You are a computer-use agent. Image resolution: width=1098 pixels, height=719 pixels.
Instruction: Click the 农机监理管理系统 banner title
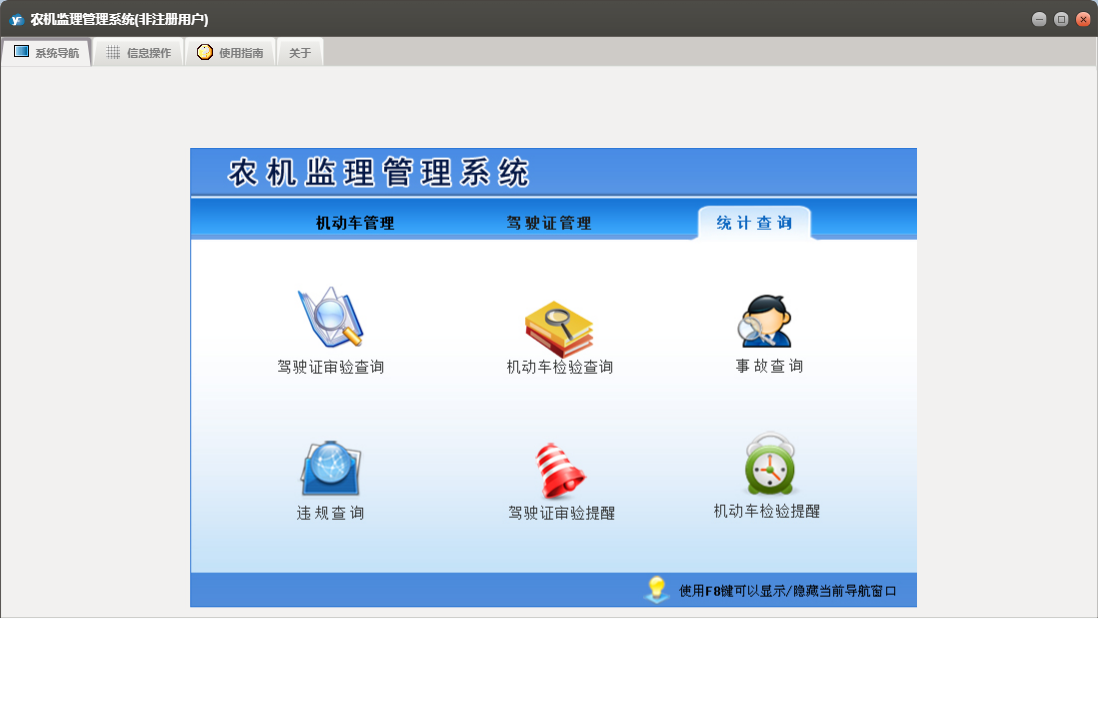[378, 172]
